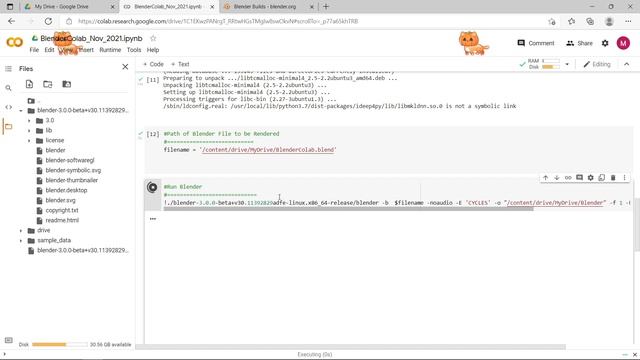This screenshot has height=360, width=640.
Task: Open browser more options menu
Action: [x=628, y=21]
